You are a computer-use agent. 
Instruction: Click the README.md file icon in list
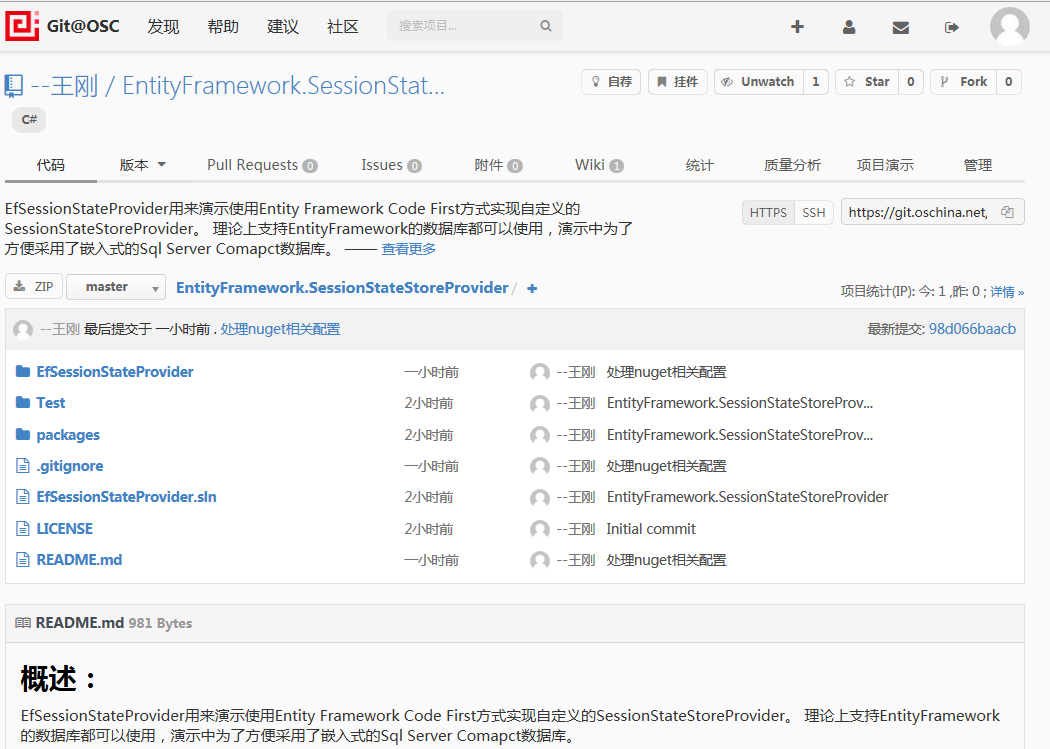pyautogui.click(x=23, y=560)
